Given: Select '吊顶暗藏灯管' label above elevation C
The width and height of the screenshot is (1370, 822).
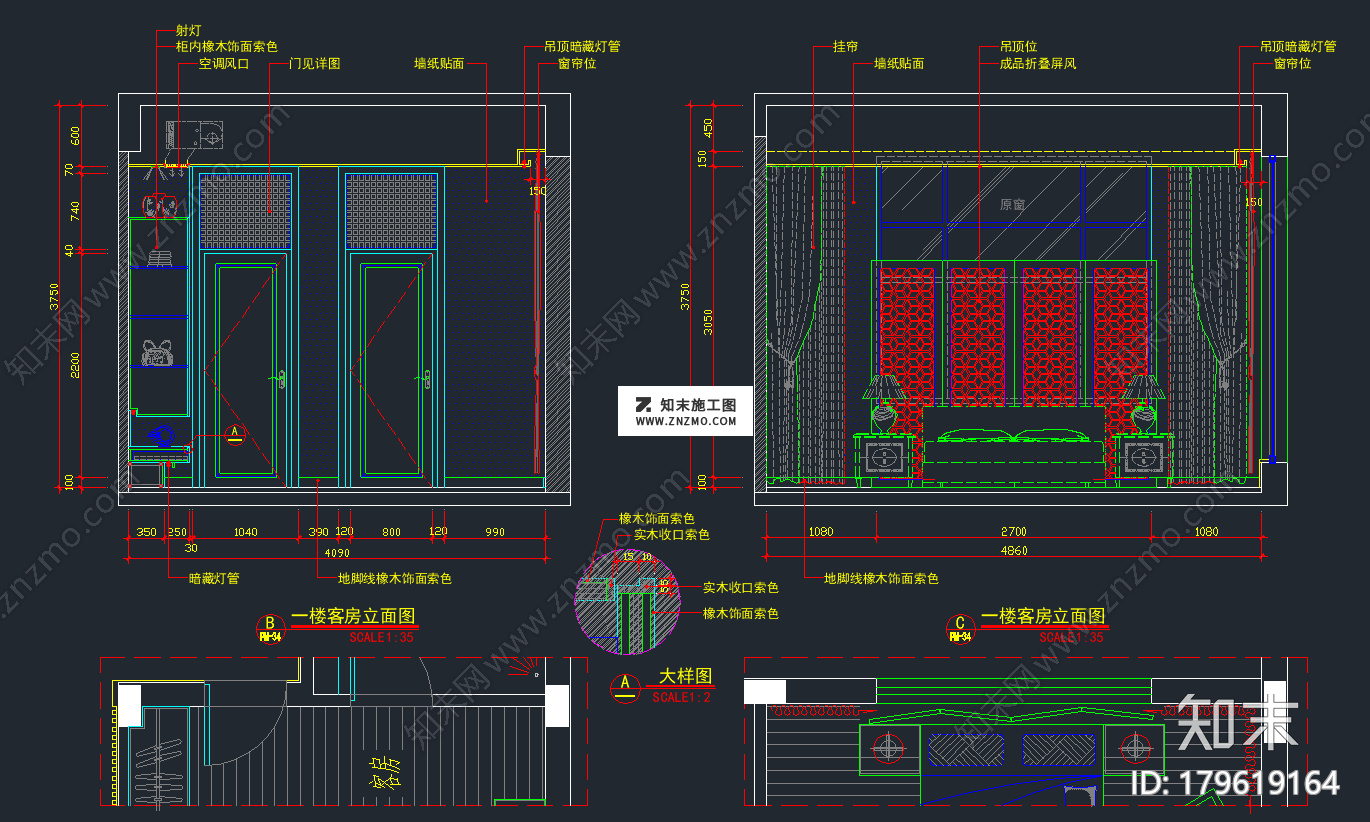Looking at the screenshot, I should 1298,47.
